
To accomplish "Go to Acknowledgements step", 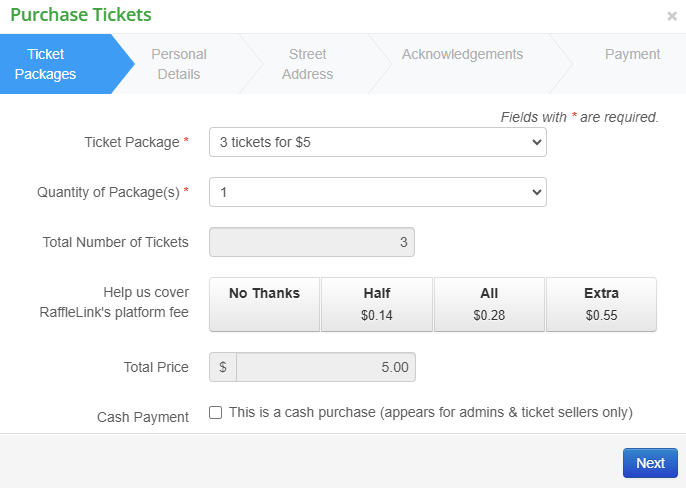I will [x=462, y=55].
